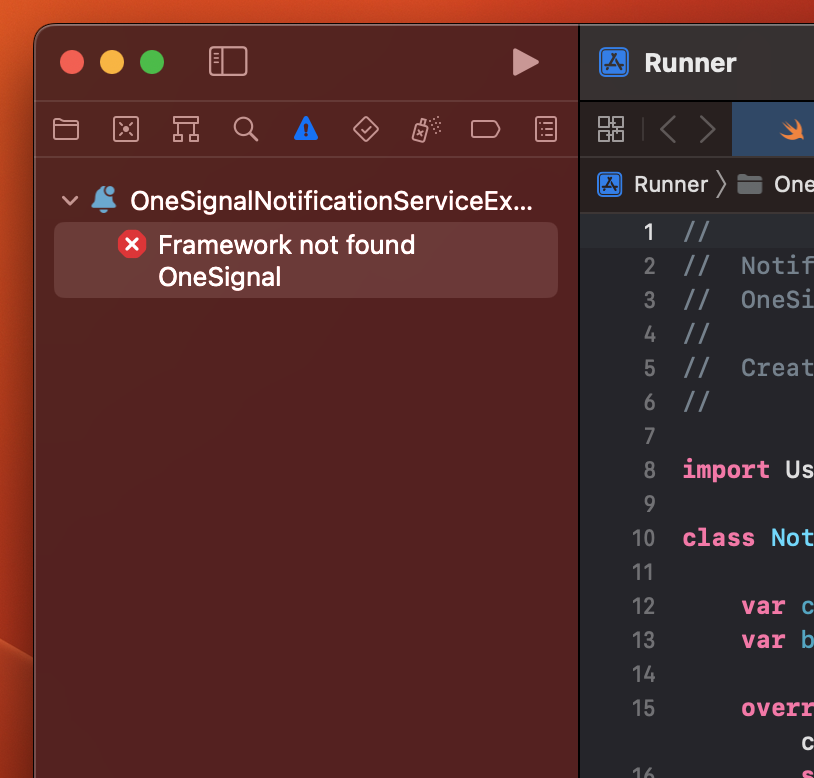Open the Breakpoint navigator
814x778 pixels.
point(485,129)
